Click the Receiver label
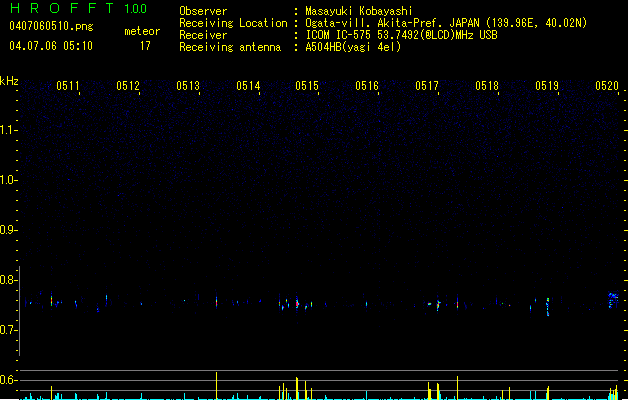 [203, 35]
